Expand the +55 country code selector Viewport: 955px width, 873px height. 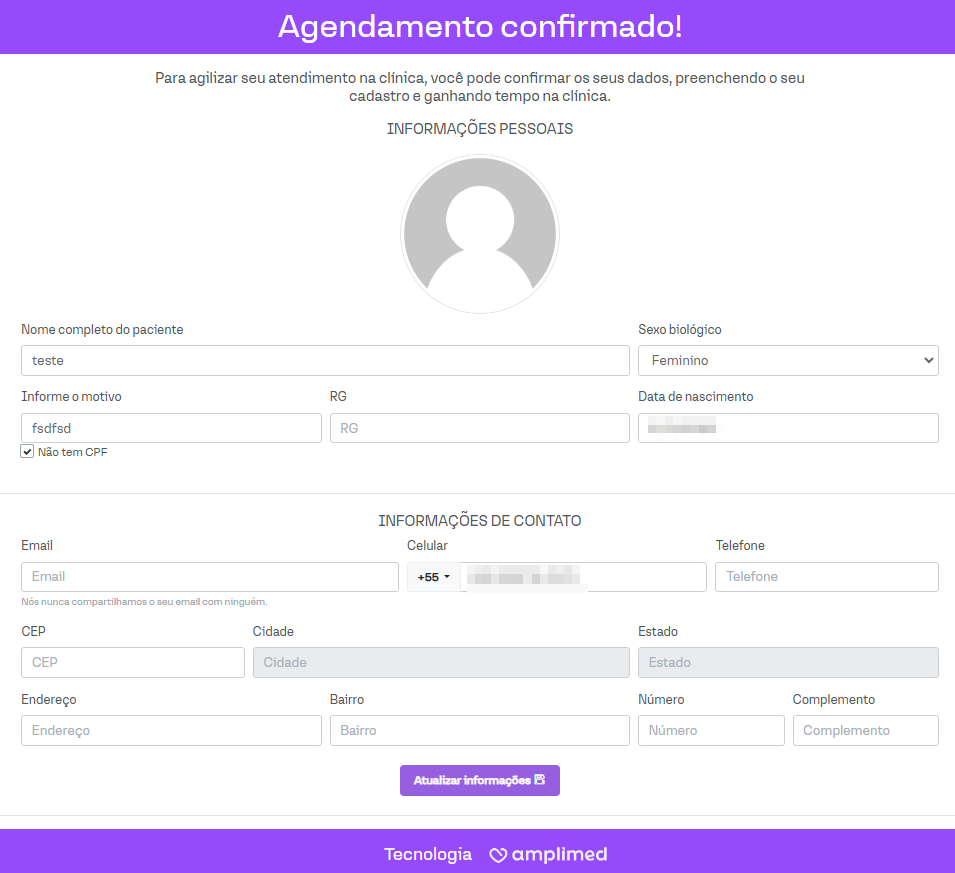click(x=433, y=577)
